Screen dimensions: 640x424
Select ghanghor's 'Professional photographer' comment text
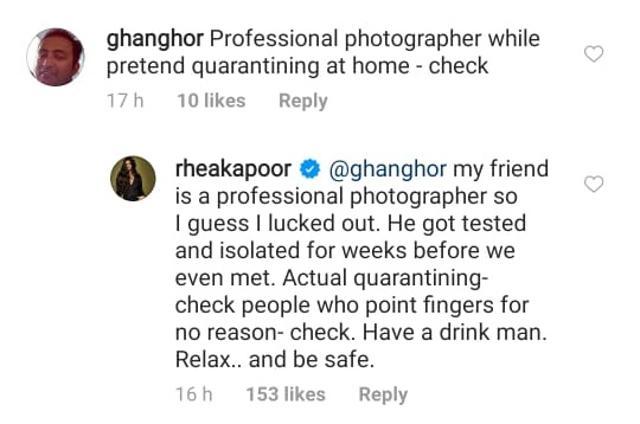pyautogui.click(x=323, y=53)
